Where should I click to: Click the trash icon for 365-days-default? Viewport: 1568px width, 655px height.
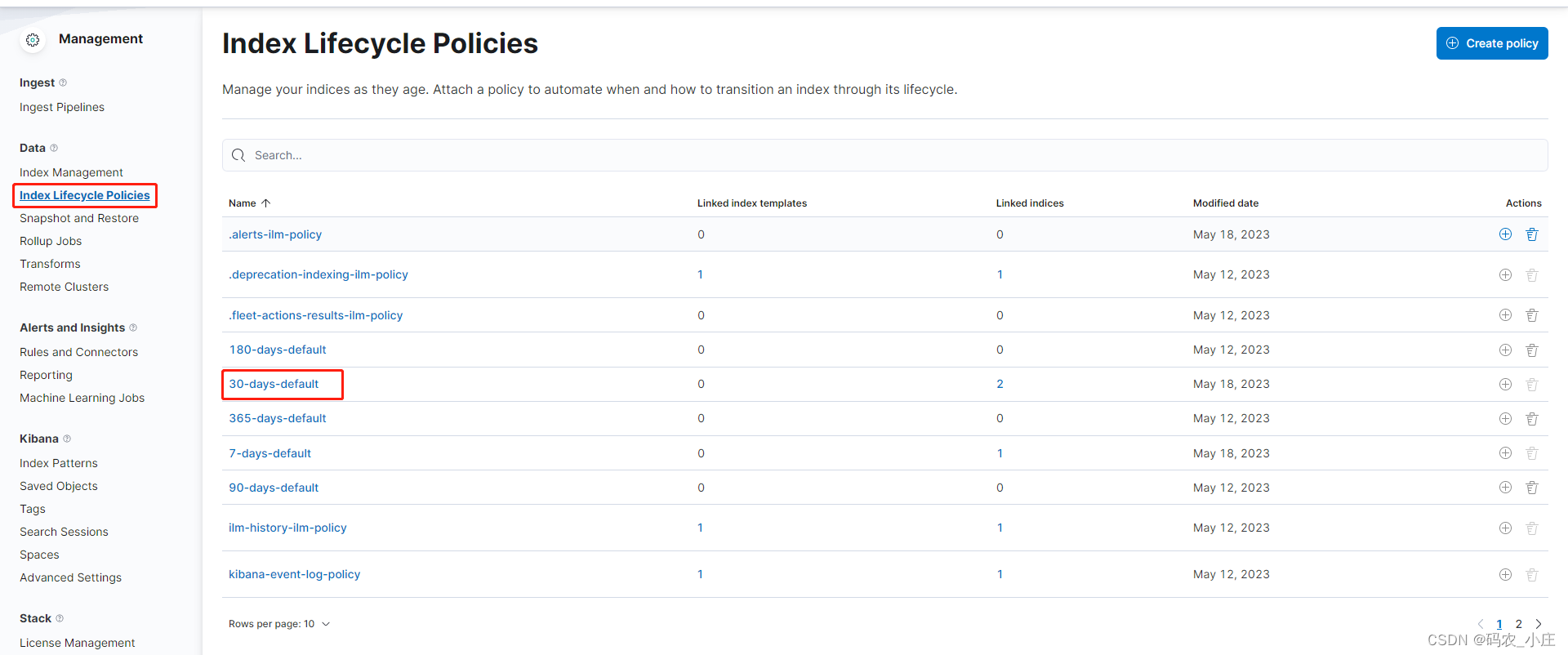click(1532, 418)
